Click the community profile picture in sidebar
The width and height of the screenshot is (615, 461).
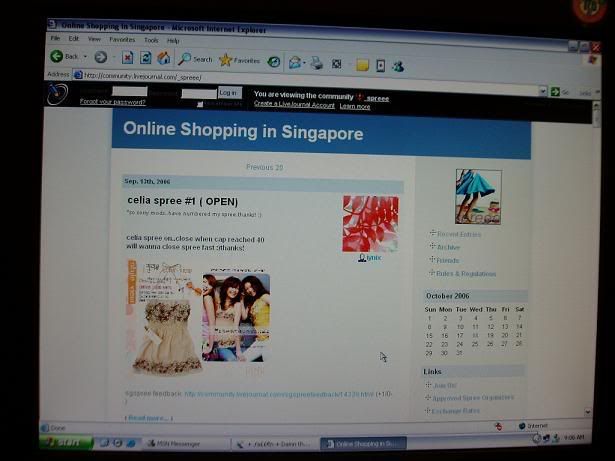click(479, 197)
